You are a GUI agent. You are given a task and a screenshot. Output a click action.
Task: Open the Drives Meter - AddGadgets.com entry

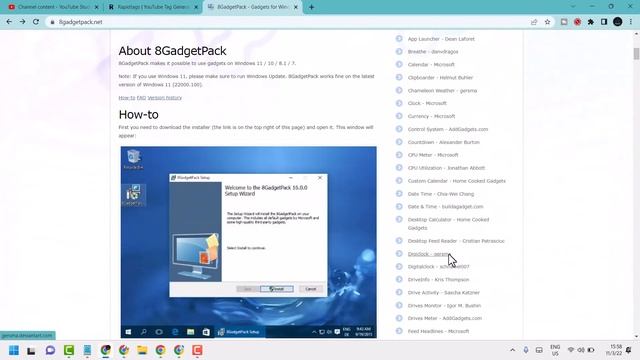coord(444,318)
